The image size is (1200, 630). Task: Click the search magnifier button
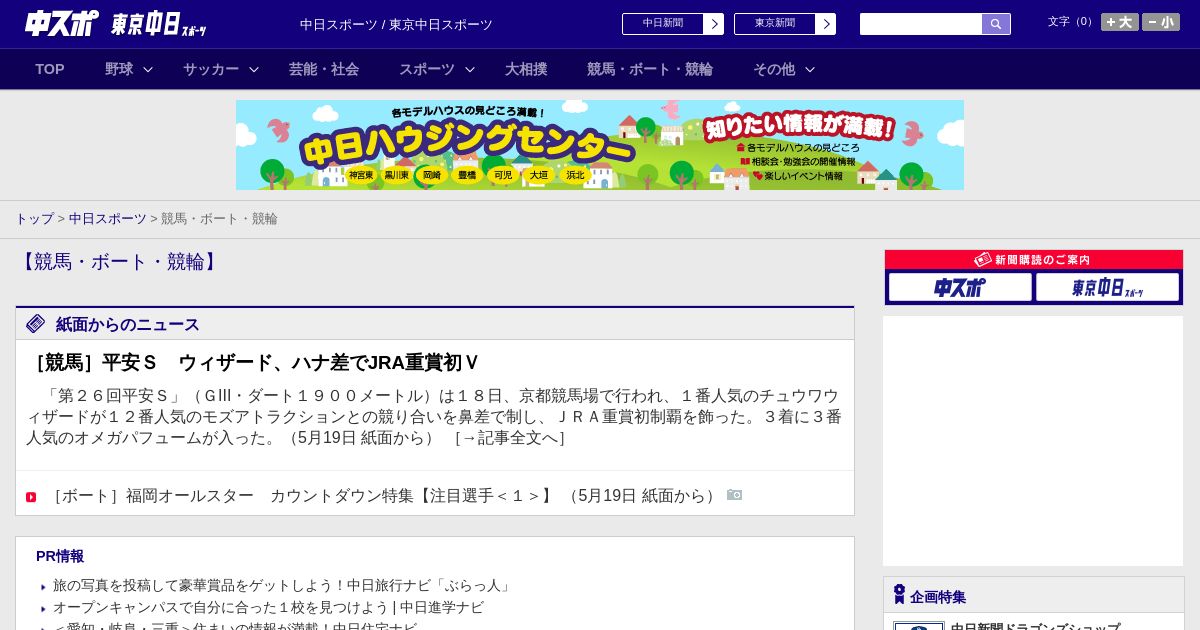[x=996, y=24]
